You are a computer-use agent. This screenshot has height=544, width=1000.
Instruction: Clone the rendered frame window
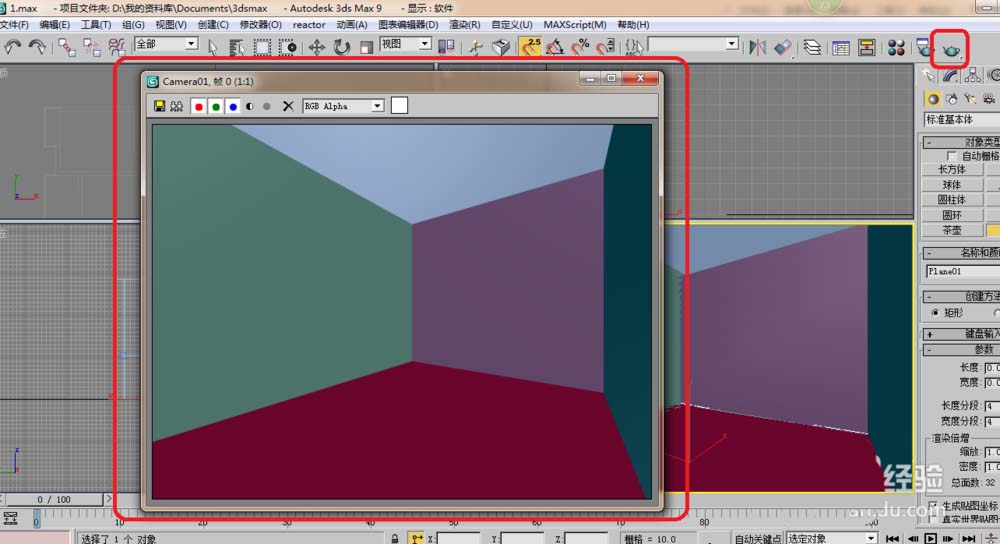176,106
